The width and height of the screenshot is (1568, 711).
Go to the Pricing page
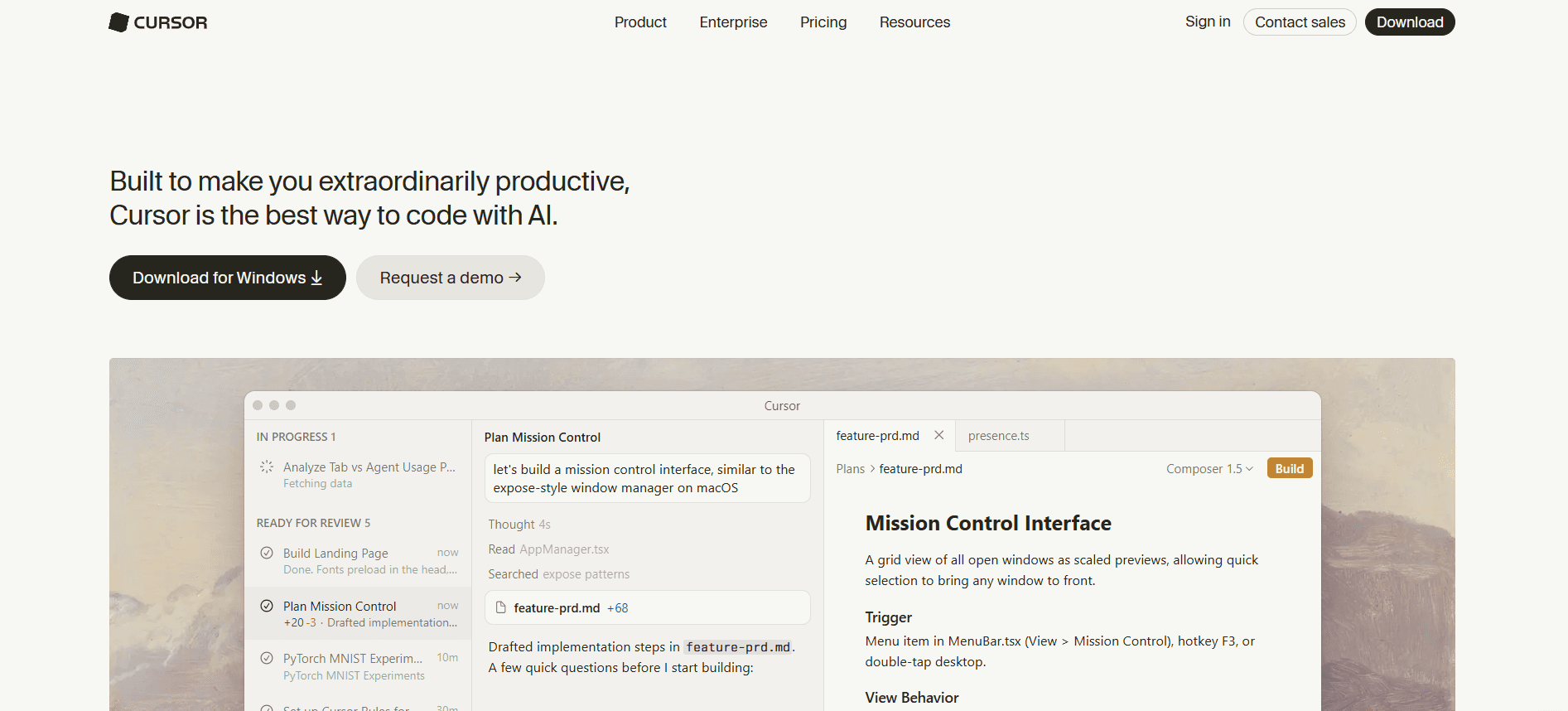click(823, 22)
